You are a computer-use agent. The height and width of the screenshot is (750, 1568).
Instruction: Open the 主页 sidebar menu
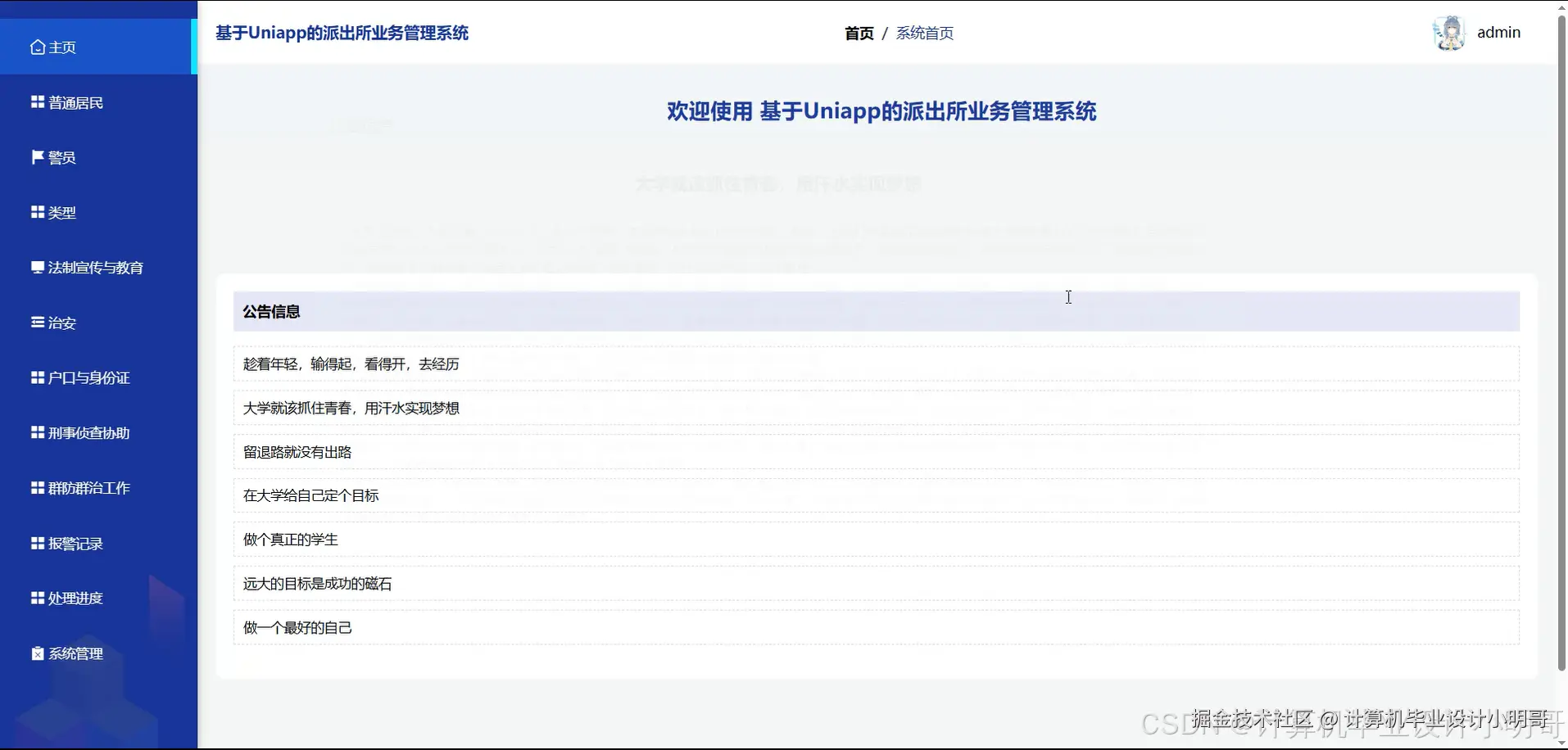tap(98, 47)
